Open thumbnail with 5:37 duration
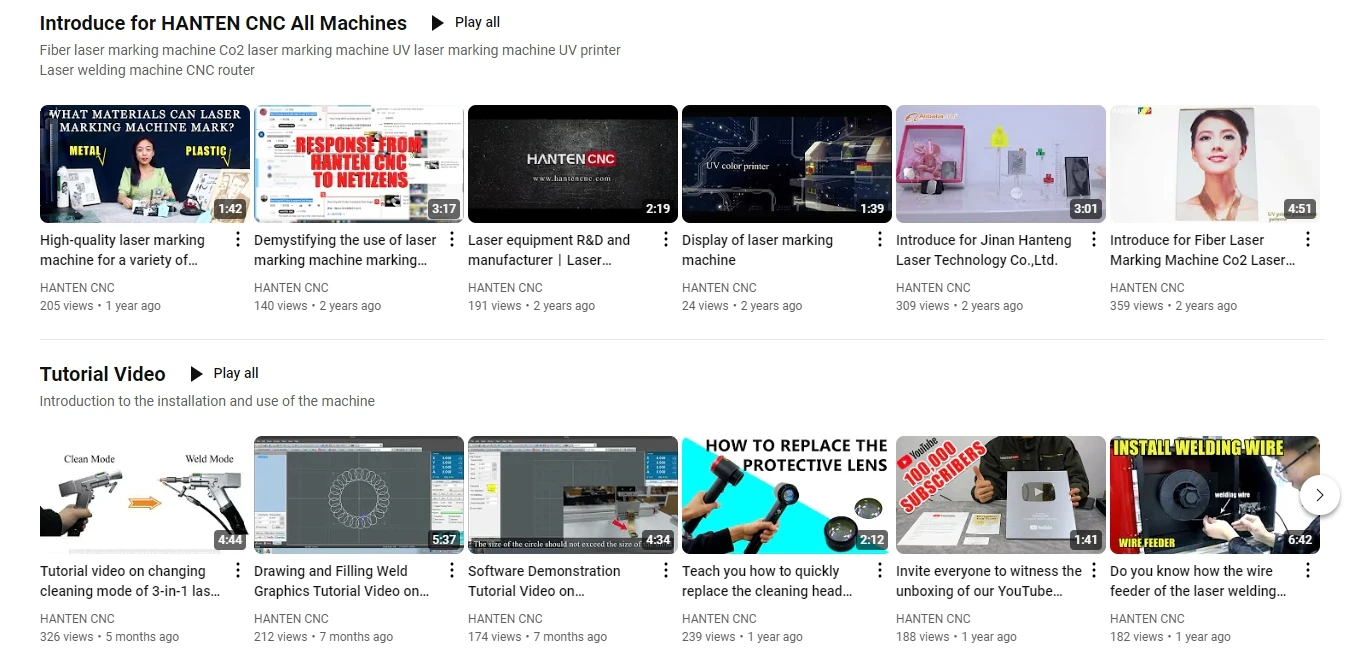The height and width of the screenshot is (664, 1351). point(359,495)
